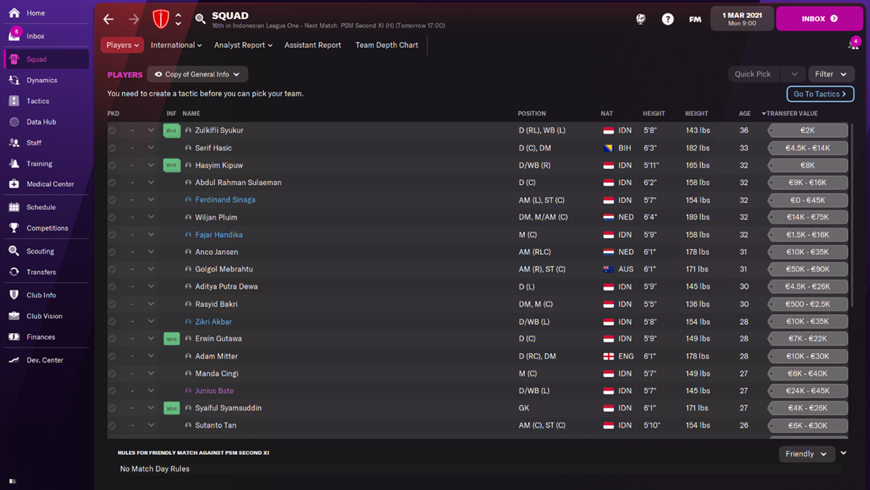
Task: Click the notifications icon with badge 4
Action: pyautogui.click(x=853, y=45)
